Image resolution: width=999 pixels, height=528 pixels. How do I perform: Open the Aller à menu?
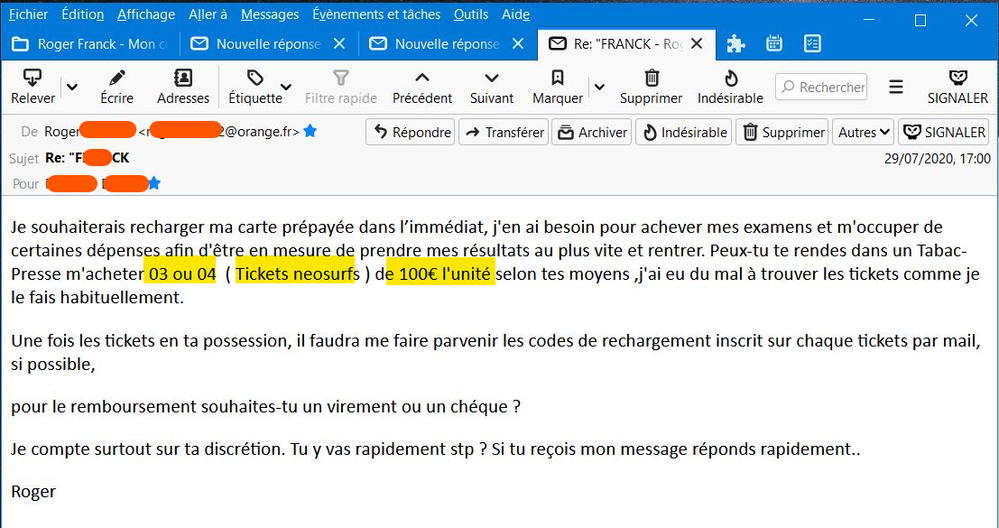point(208,14)
